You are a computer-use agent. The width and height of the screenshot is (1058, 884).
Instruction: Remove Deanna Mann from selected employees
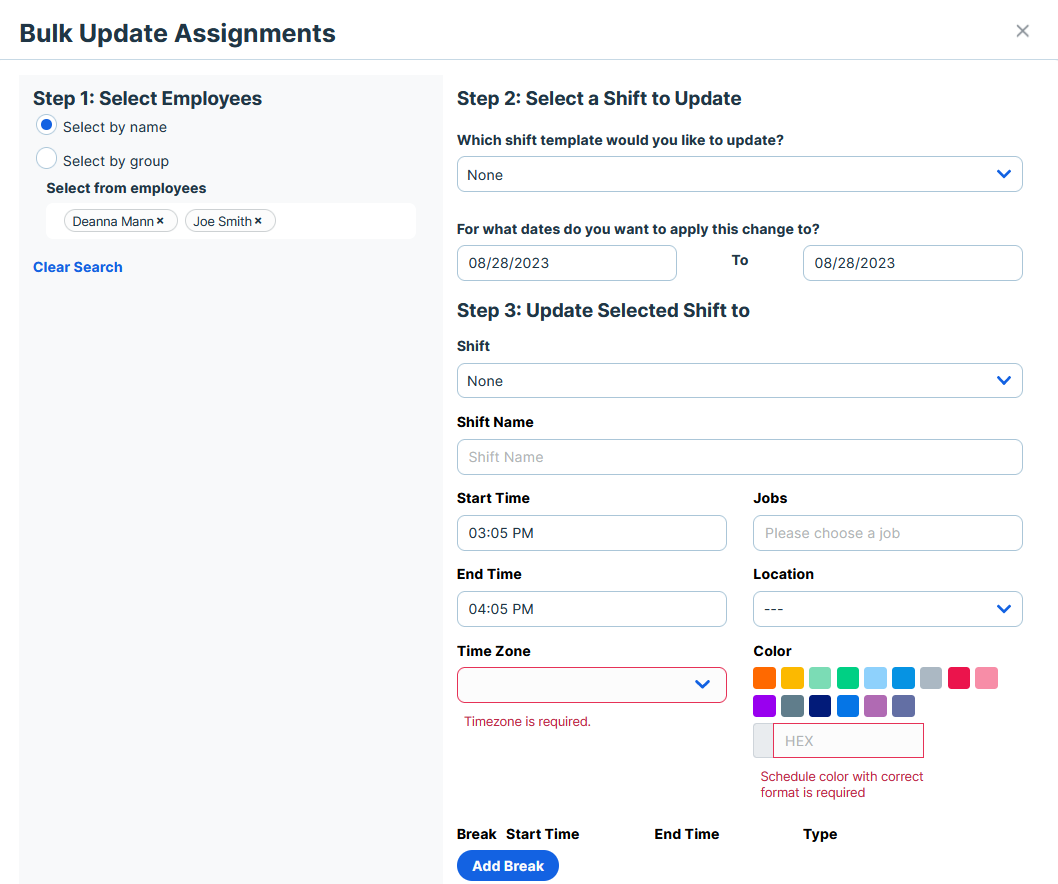pos(160,221)
